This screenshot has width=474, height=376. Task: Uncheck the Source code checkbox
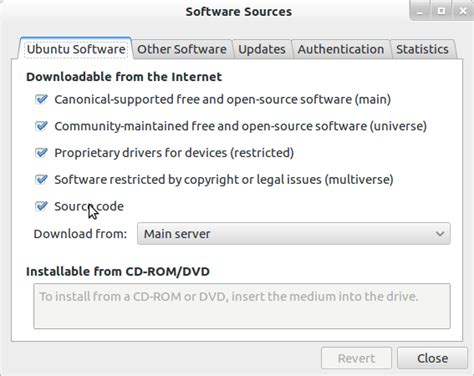tap(41, 206)
